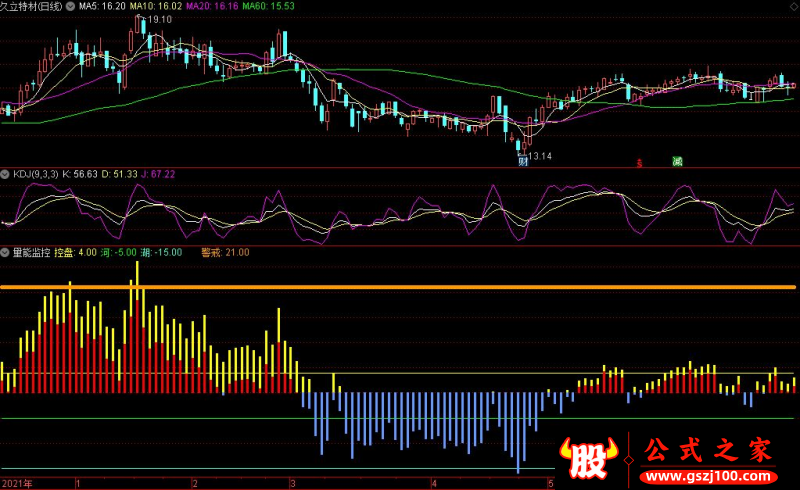Click the 量能监控 indicator name
Screen dimensions: 800x490
[x=32, y=252]
